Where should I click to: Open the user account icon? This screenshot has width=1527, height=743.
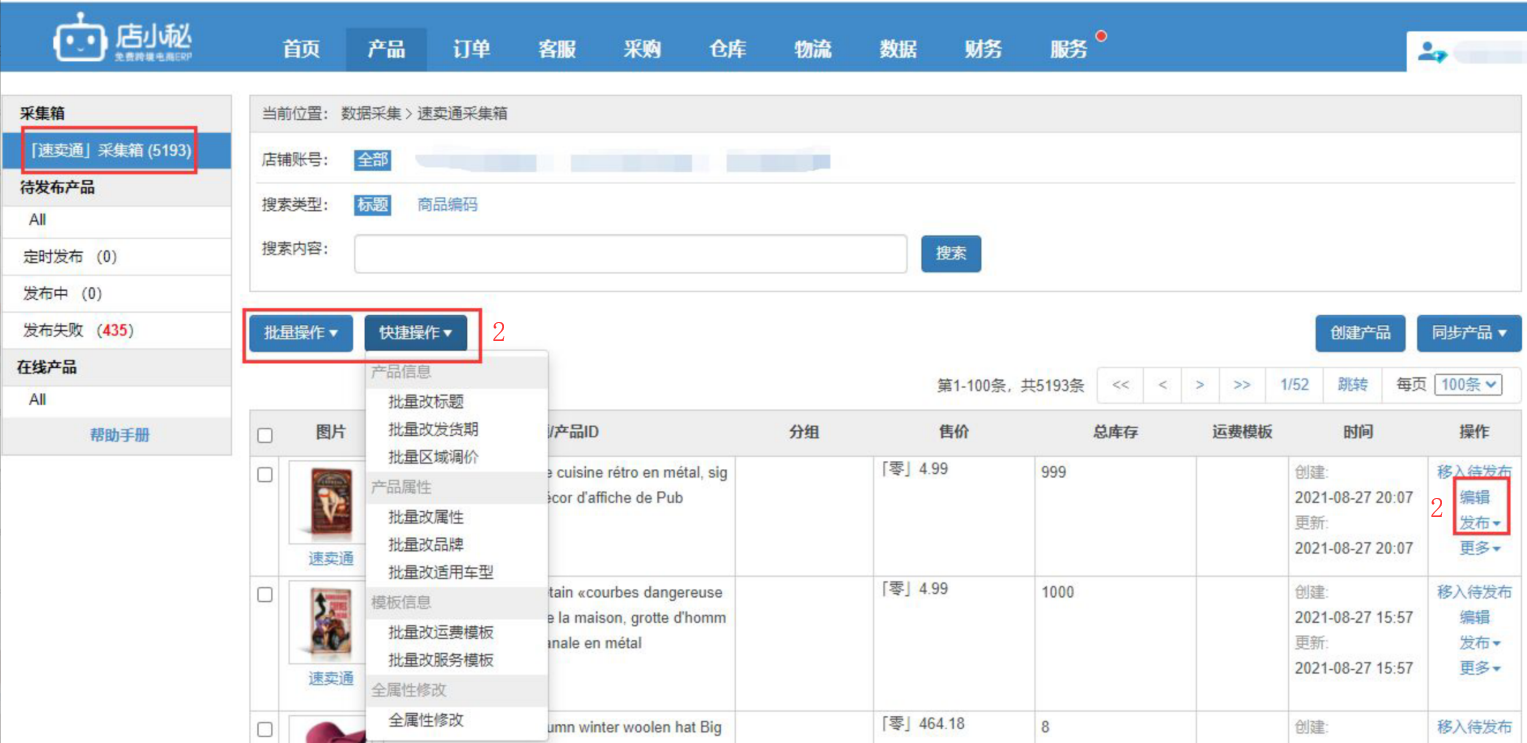[x=1431, y=53]
